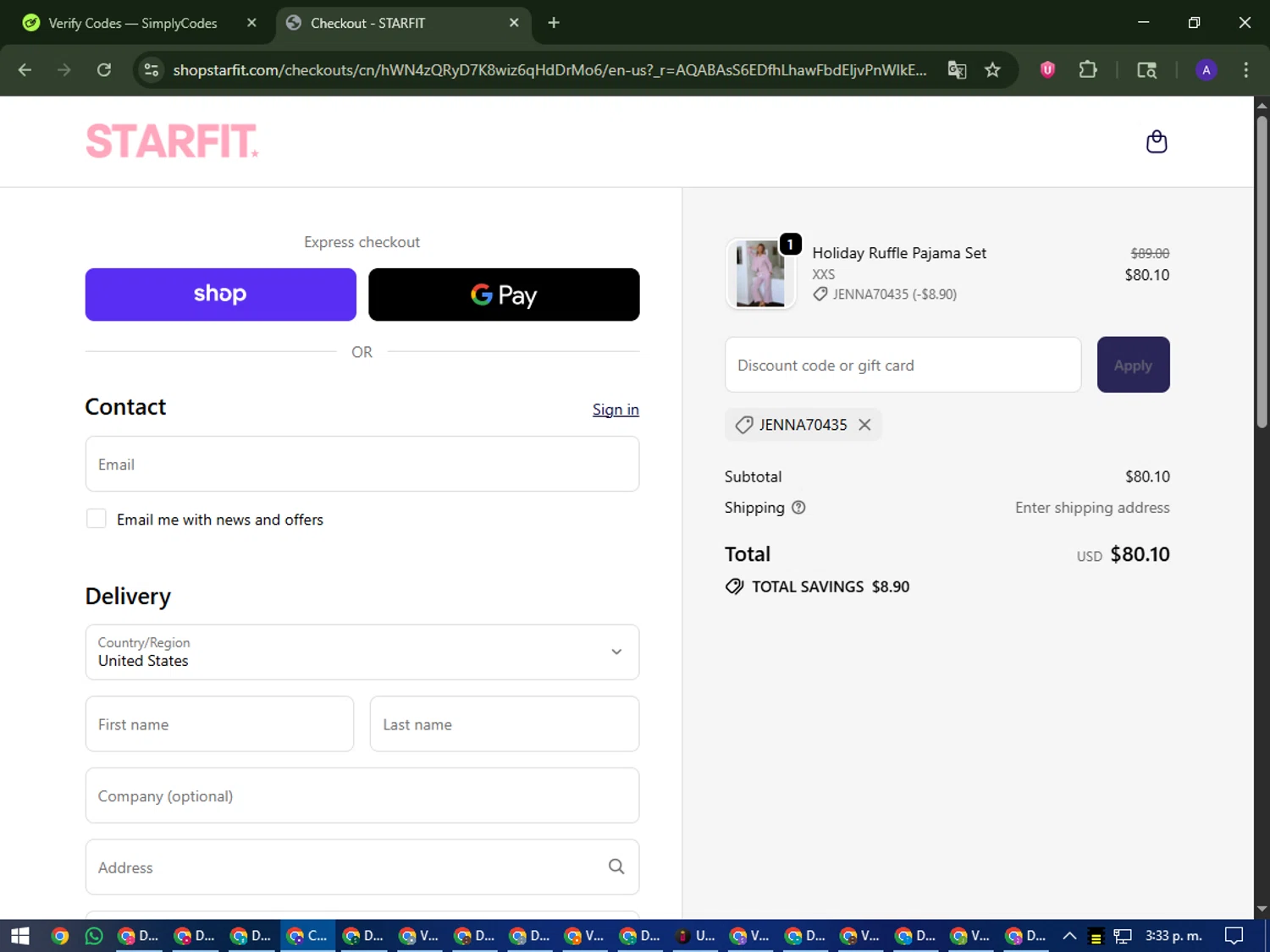Click the Address field search magnifier icon

[616, 867]
